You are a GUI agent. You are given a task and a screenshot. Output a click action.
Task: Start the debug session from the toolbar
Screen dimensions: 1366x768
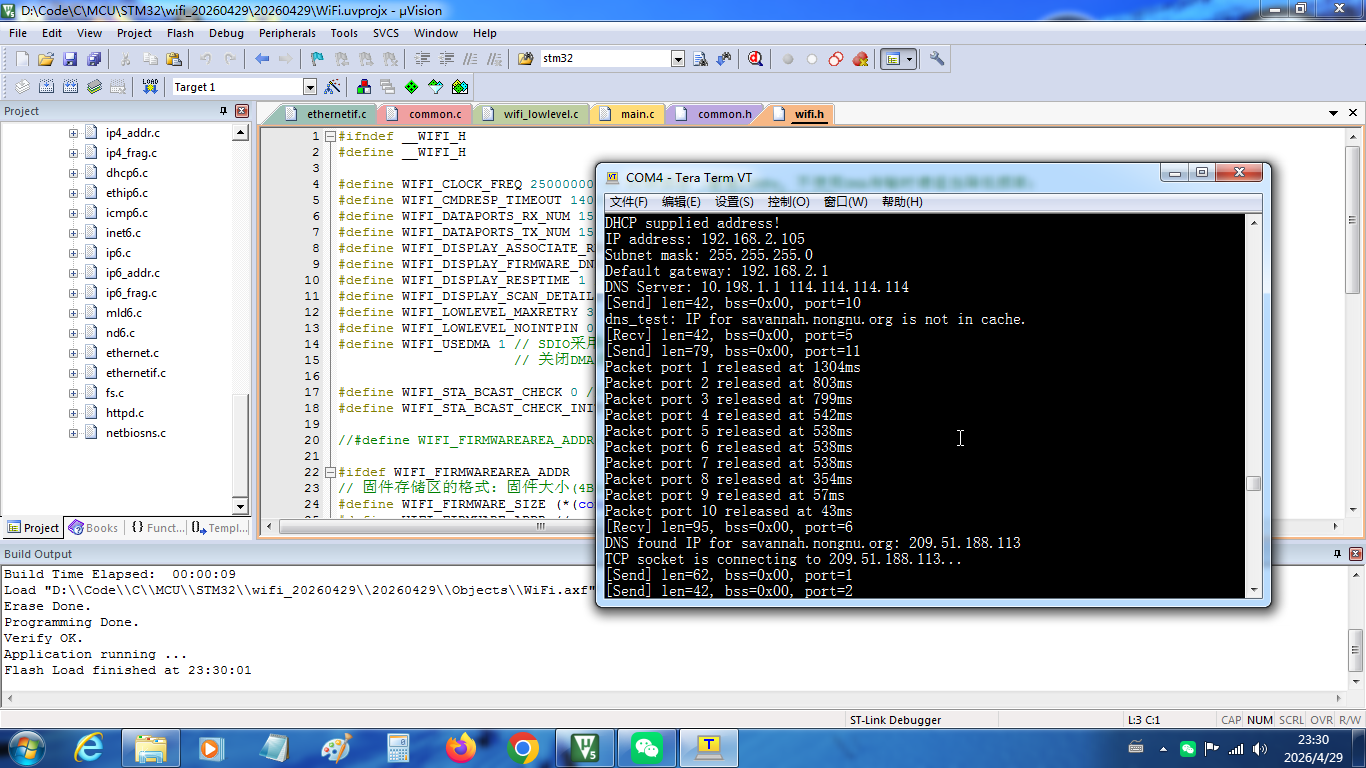click(755, 59)
